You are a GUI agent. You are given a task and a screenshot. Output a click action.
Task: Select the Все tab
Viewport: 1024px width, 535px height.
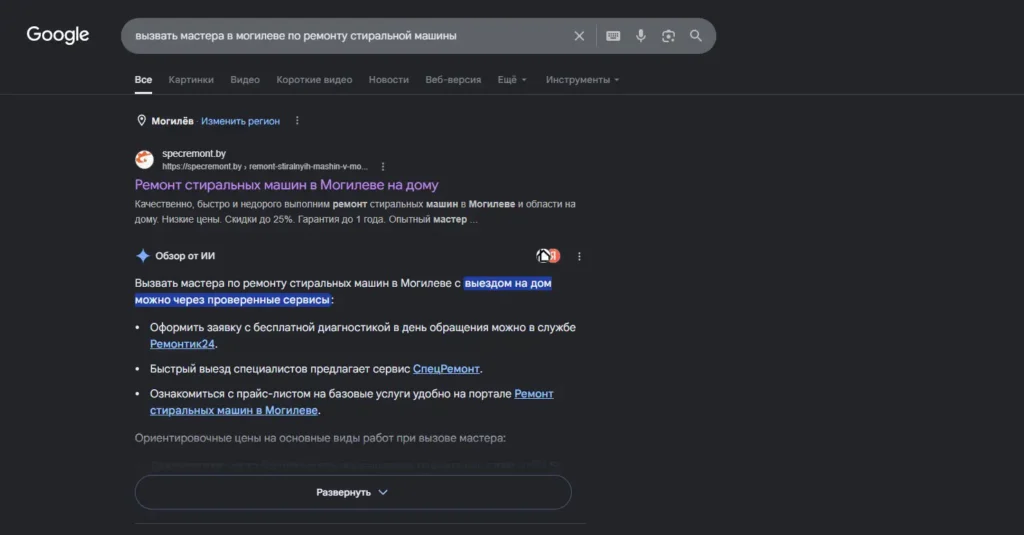[143, 80]
